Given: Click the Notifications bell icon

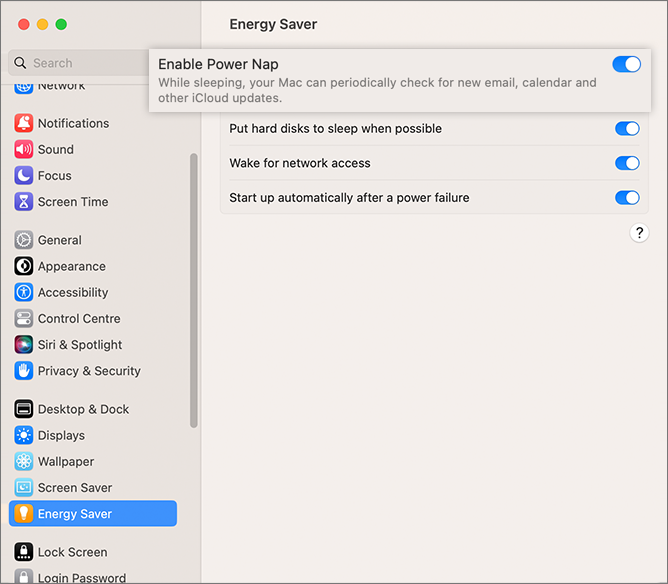Looking at the screenshot, I should click(x=24, y=123).
